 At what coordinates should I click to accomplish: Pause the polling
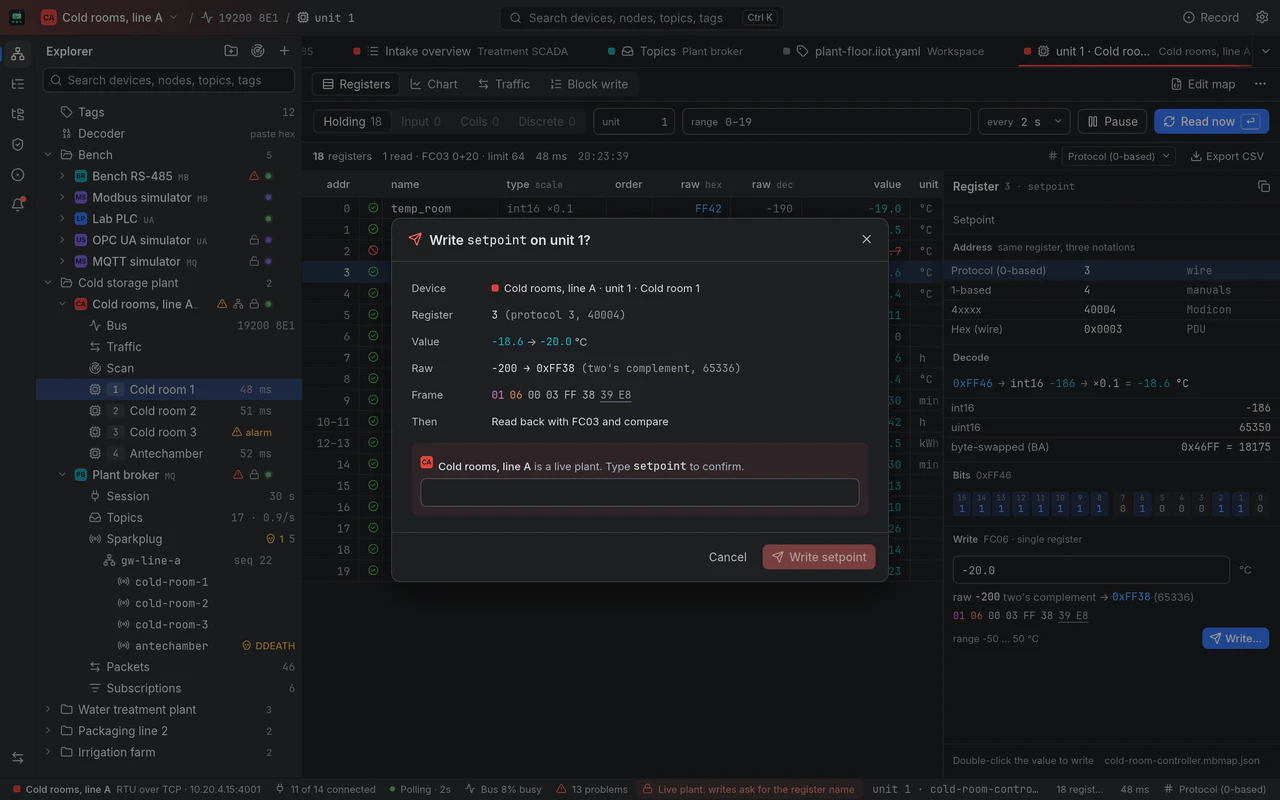tap(1112, 121)
